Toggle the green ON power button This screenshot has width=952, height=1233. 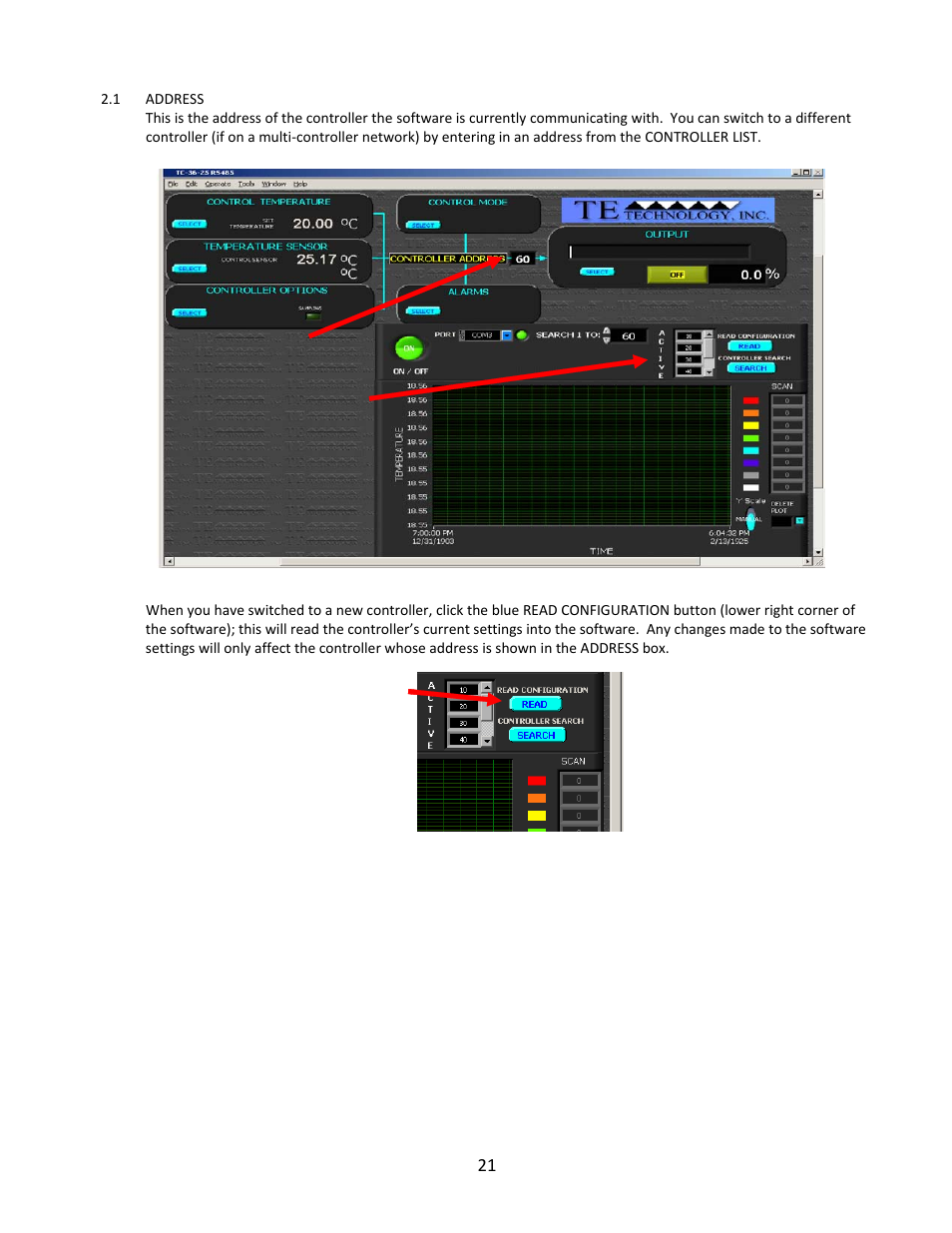[x=409, y=348]
